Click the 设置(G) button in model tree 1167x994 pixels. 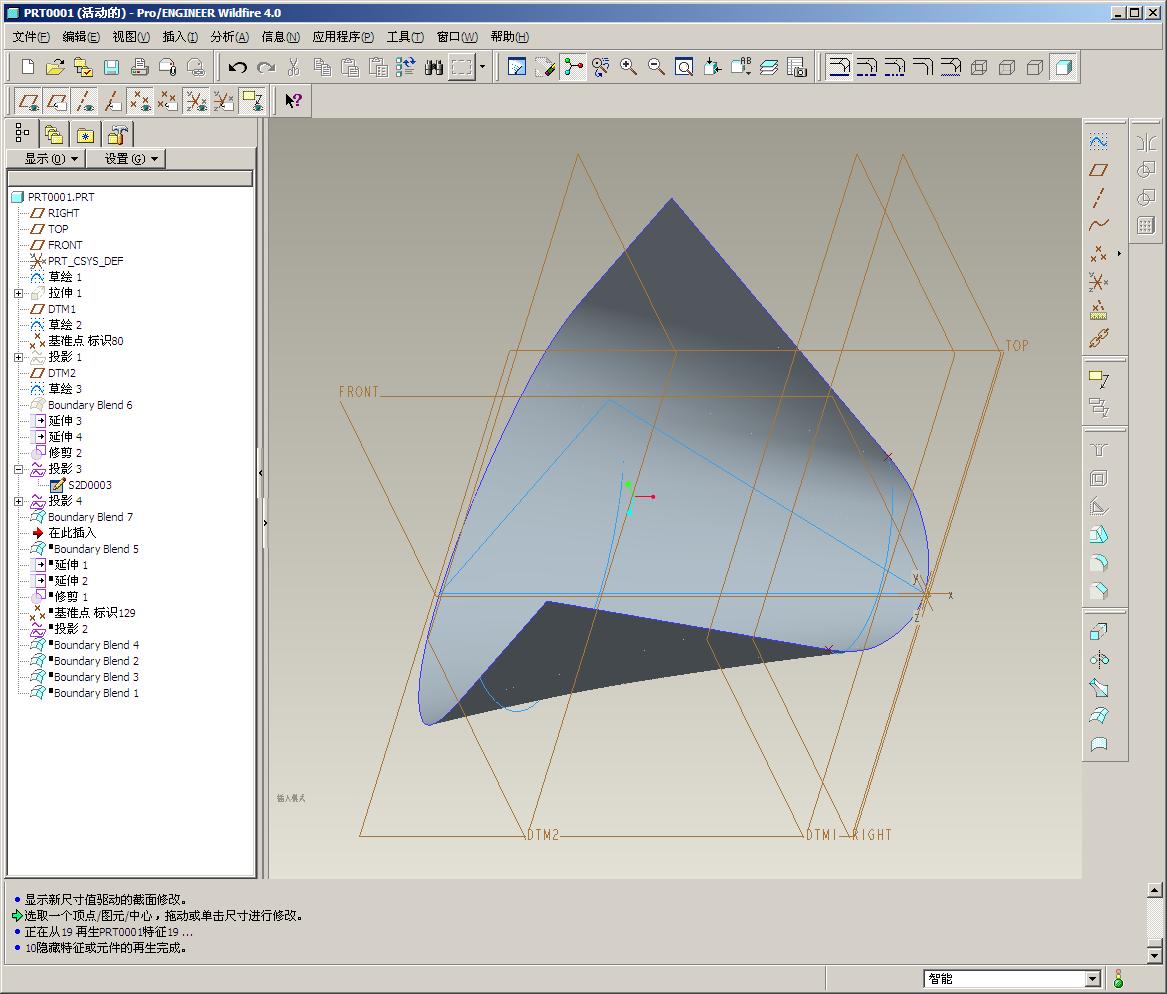coord(125,159)
